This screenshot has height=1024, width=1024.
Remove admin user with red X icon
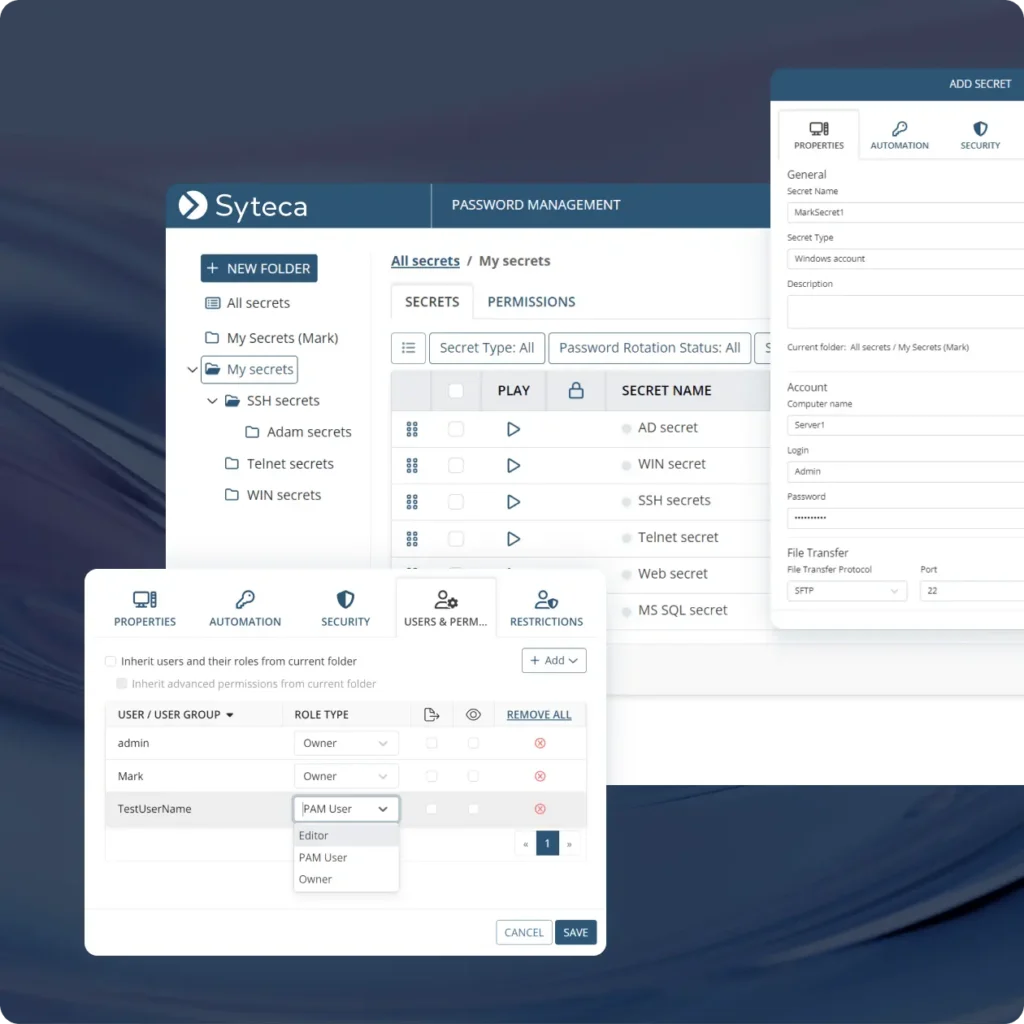(x=540, y=743)
